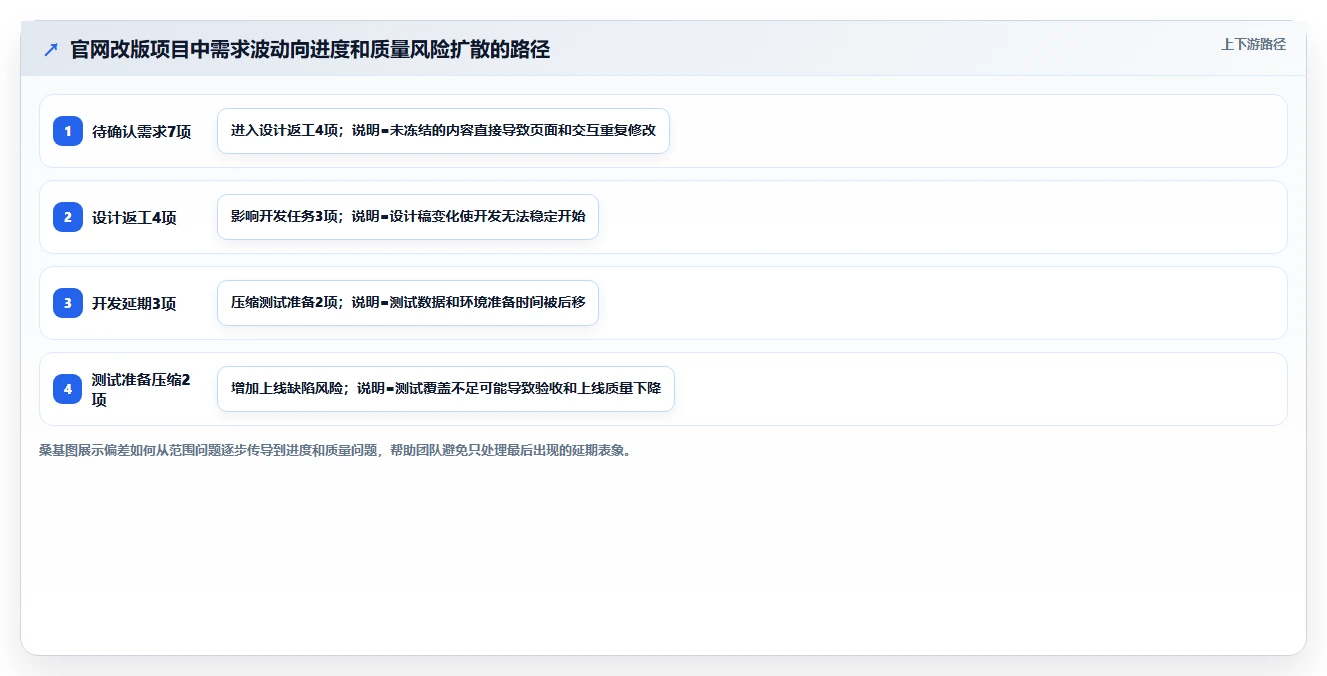Select the 开发延期3项 label

point(134,303)
